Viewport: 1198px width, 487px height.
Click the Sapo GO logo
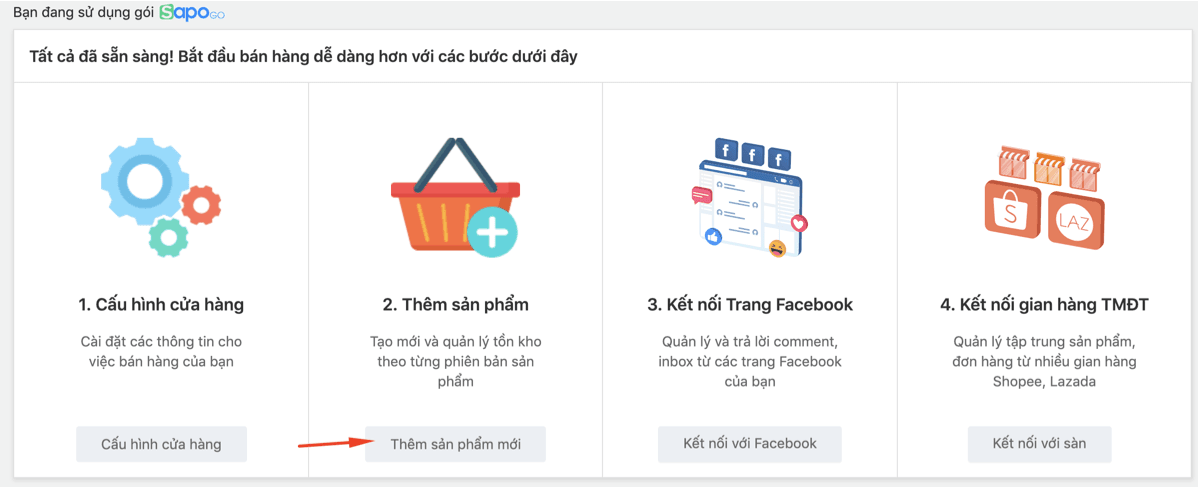pos(192,13)
